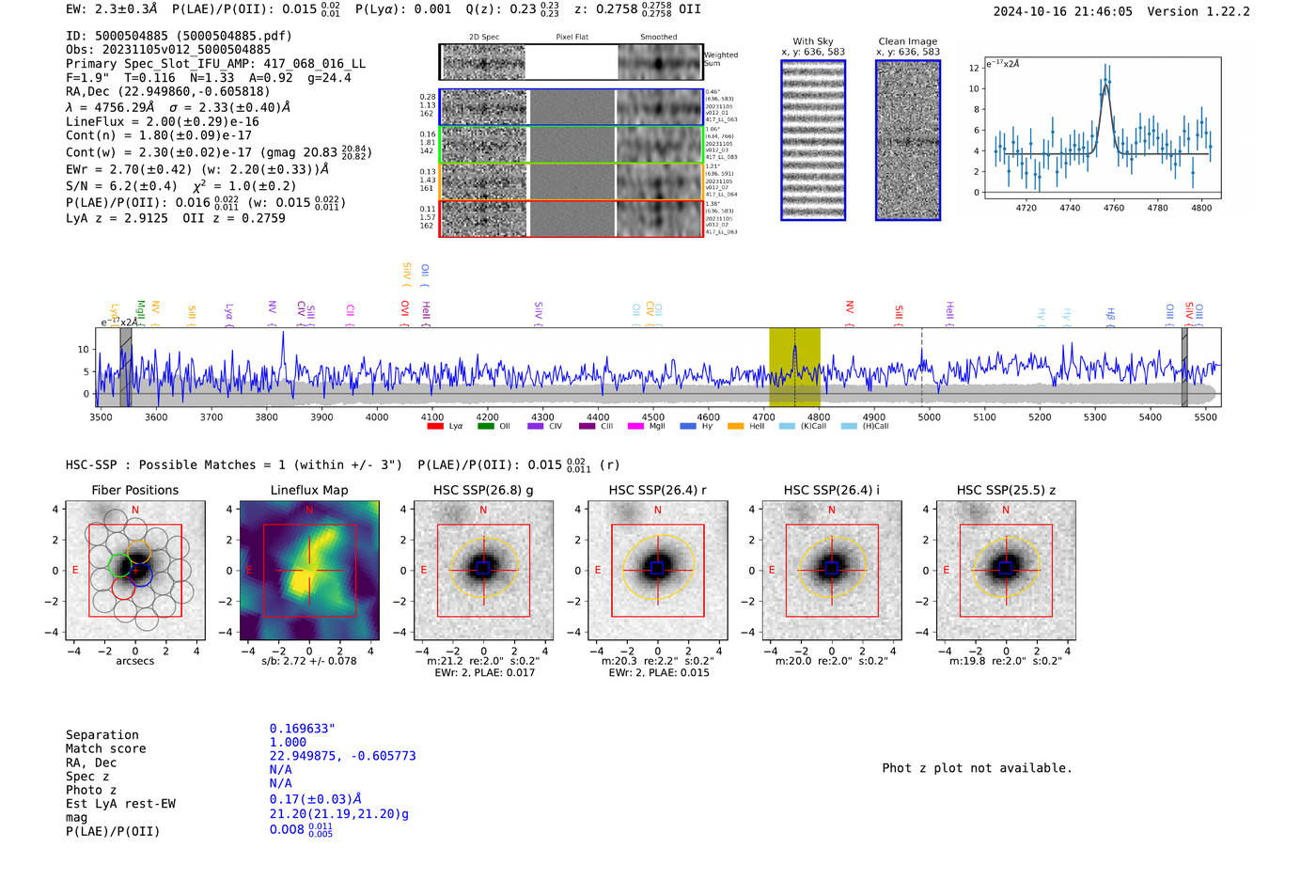Open the With Sky image thumbnail
The width and height of the screenshot is (1316, 896).
tap(813, 140)
